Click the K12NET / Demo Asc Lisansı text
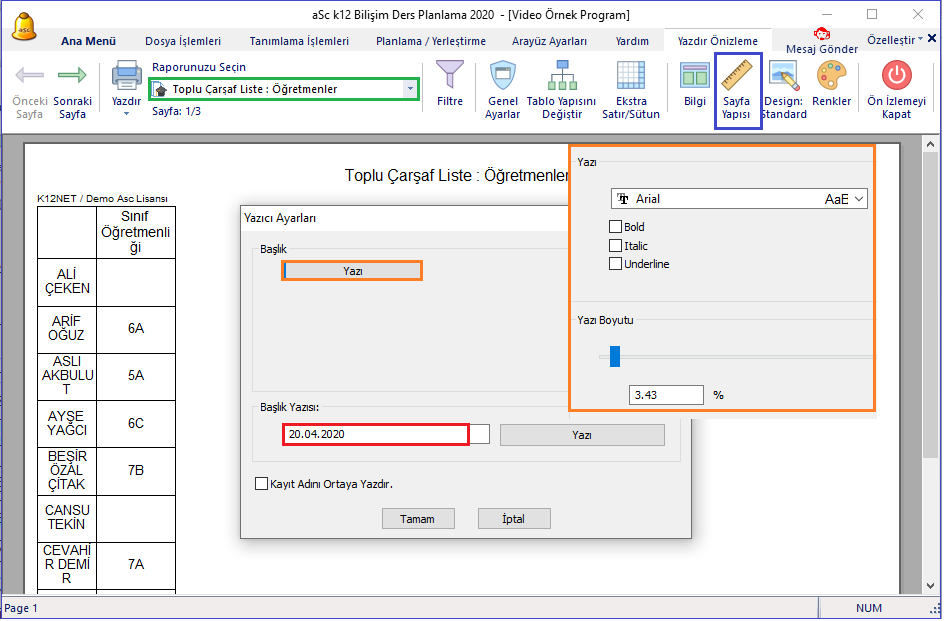Viewport: 944px width, 621px height. pos(102,199)
